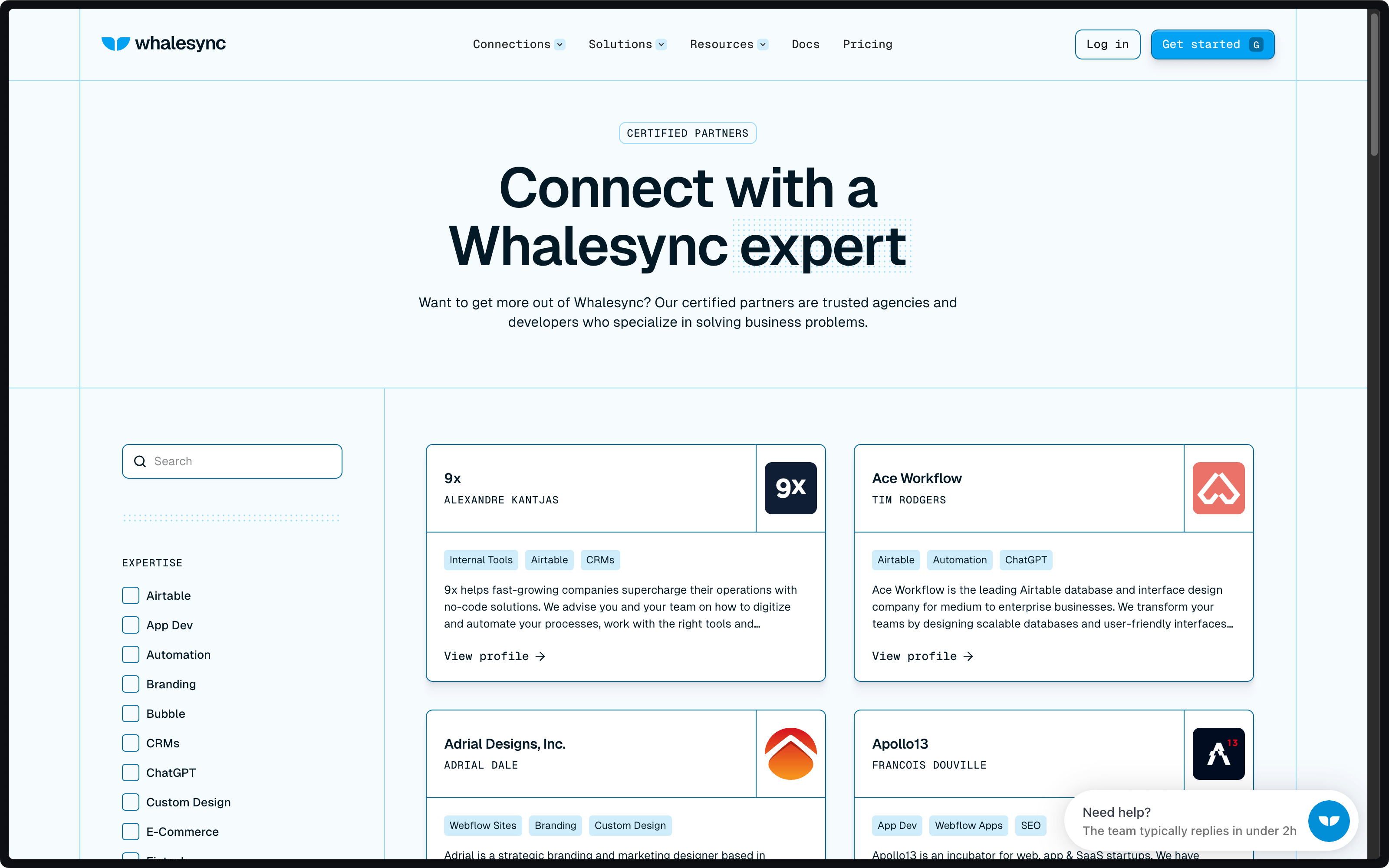Click the Apollo13 logo
Screen dimensions: 1389x868
(1218, 754)
